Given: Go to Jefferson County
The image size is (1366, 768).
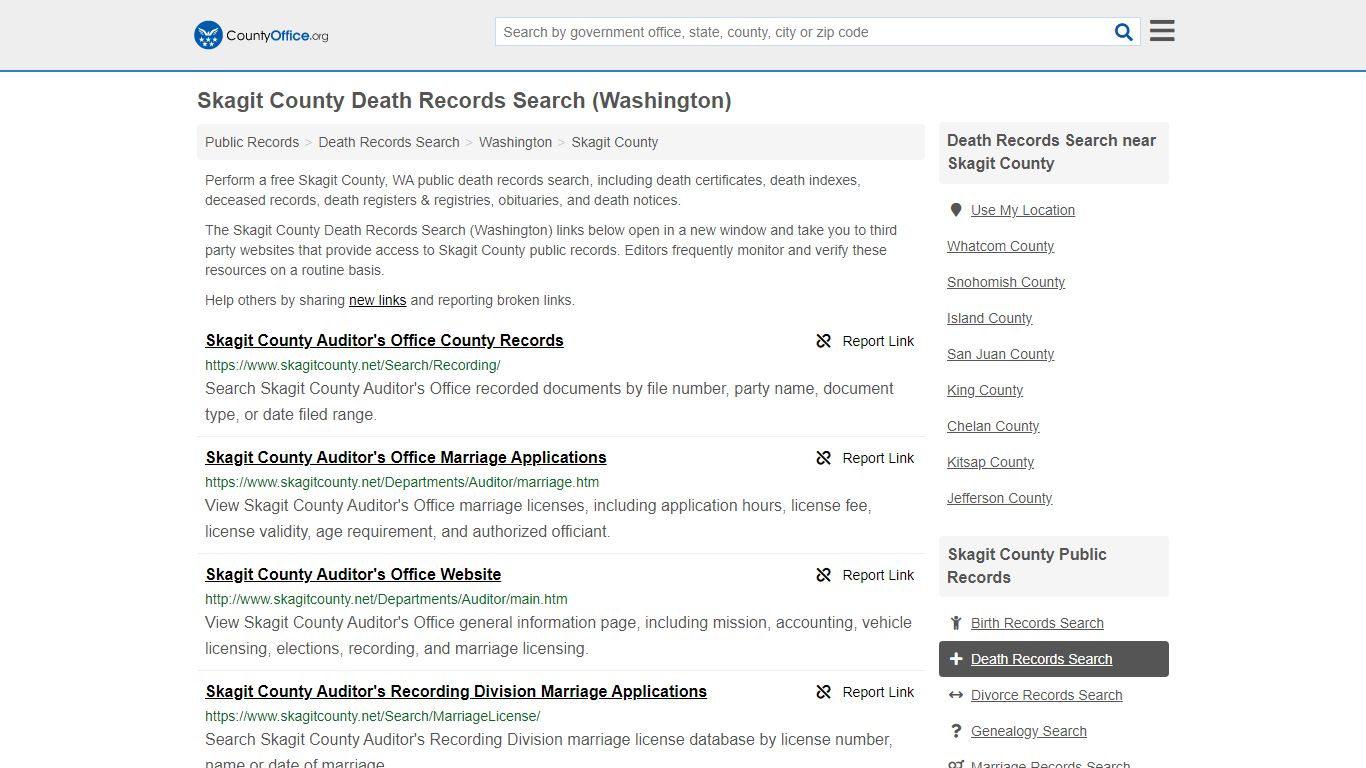Looking at the screenshot, I should click(x=999, y=498).
